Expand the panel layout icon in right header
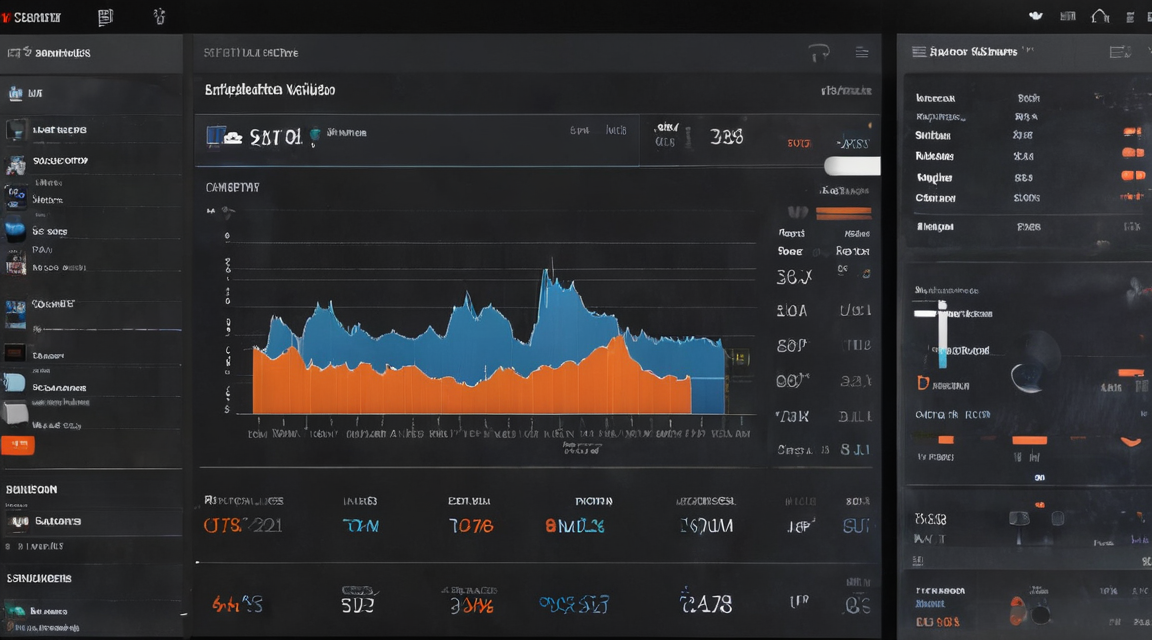Screen dimensions: 1152x640 click(x=1120, y=51)
